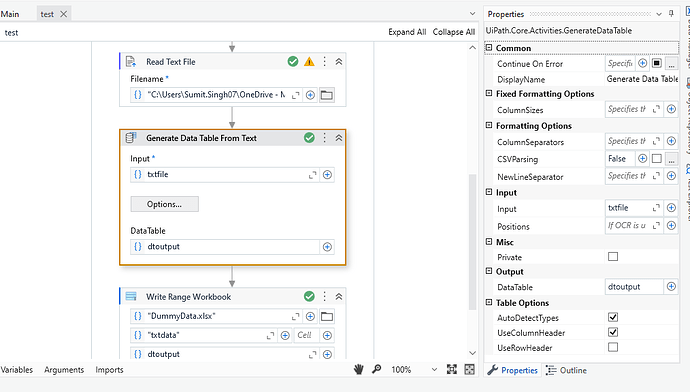
Task: Click plus button next to DummyData.xlsx field
Action: [310, 316]
